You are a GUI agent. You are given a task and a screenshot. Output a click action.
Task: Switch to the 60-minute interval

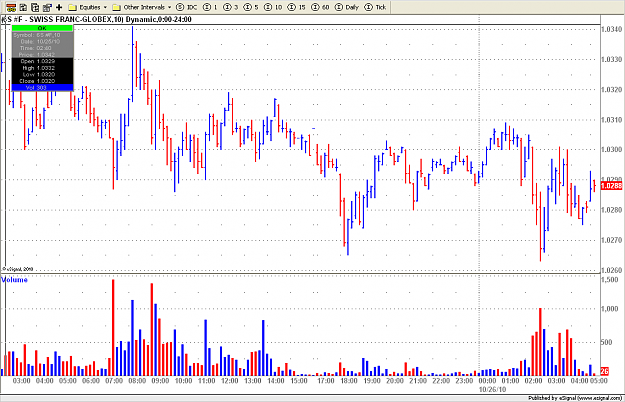click(320, 7)
